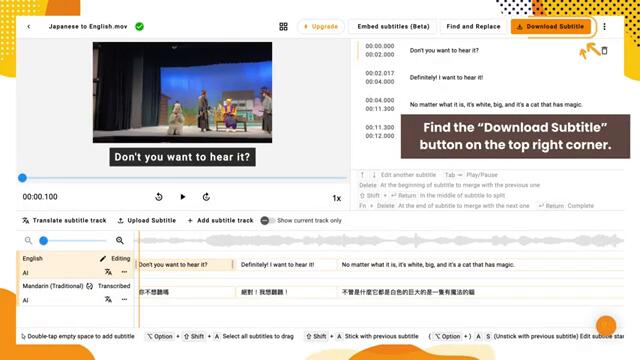
Task: Delete the first subtitle with trash icon
Action: click(x=604, y=51)
